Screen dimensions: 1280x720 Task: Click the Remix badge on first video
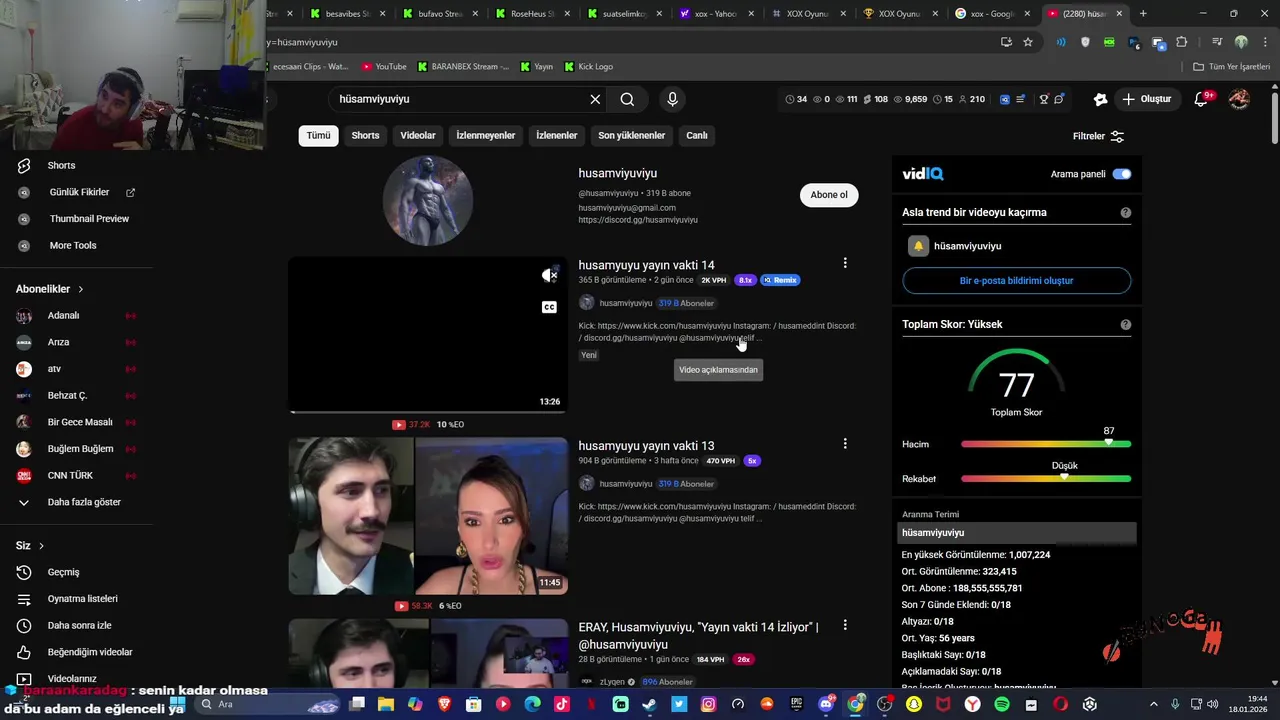[x=780, y=280]
